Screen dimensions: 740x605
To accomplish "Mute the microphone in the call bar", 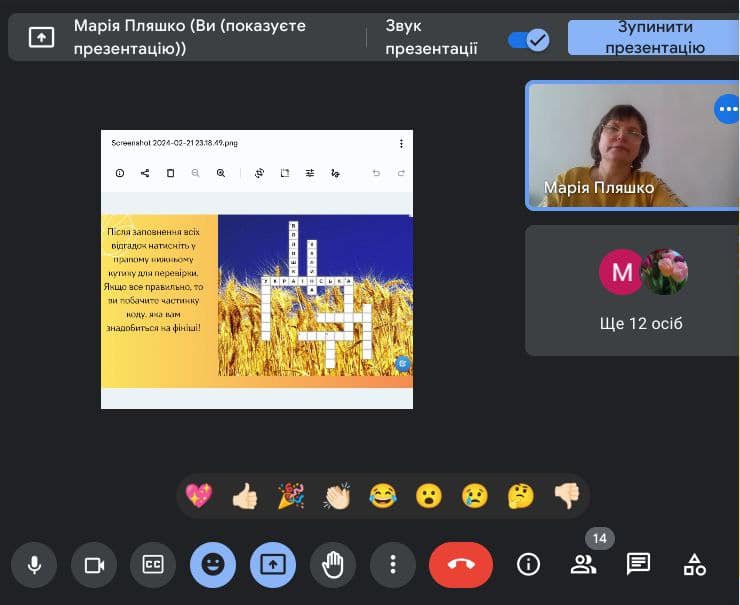I will [34, 565].
